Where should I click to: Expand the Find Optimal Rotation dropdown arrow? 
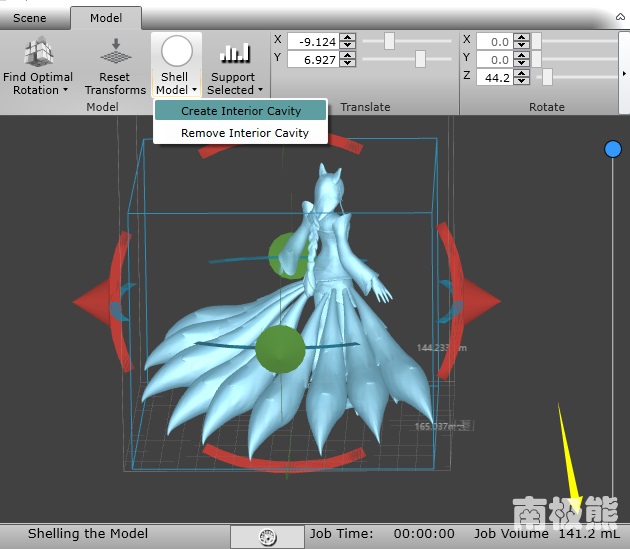coord(65,90)
